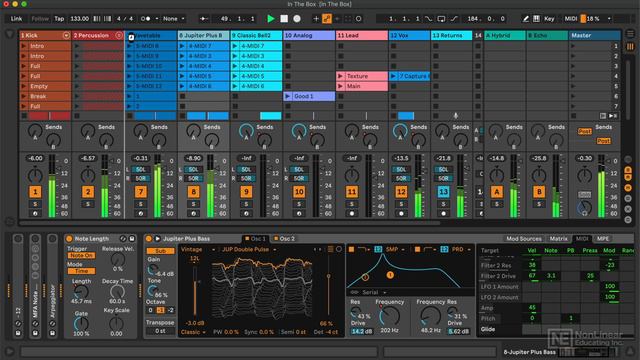
Task: Toggle the Draw Mode pencil icon
Action: 526,19
